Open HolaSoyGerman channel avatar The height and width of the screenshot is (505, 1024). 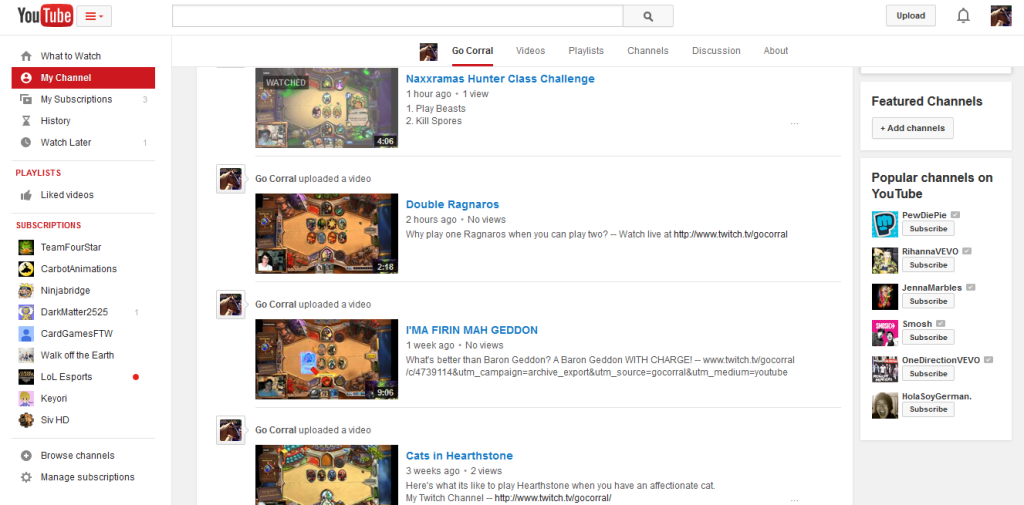(x=885, y=406)
